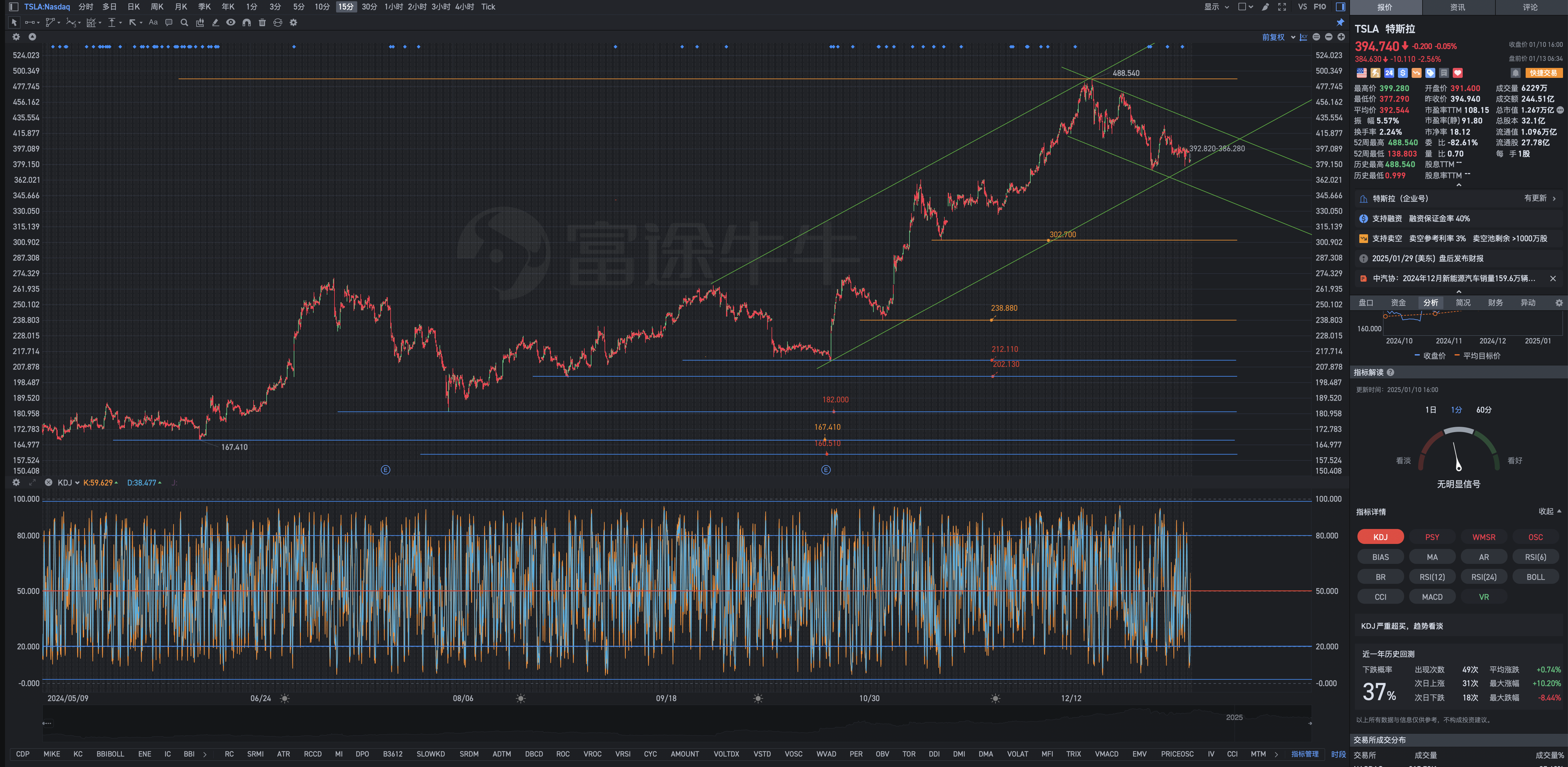Expand the KDJ indicator panel
This screenshot has width=1568, height=767.
coord(32,483)
